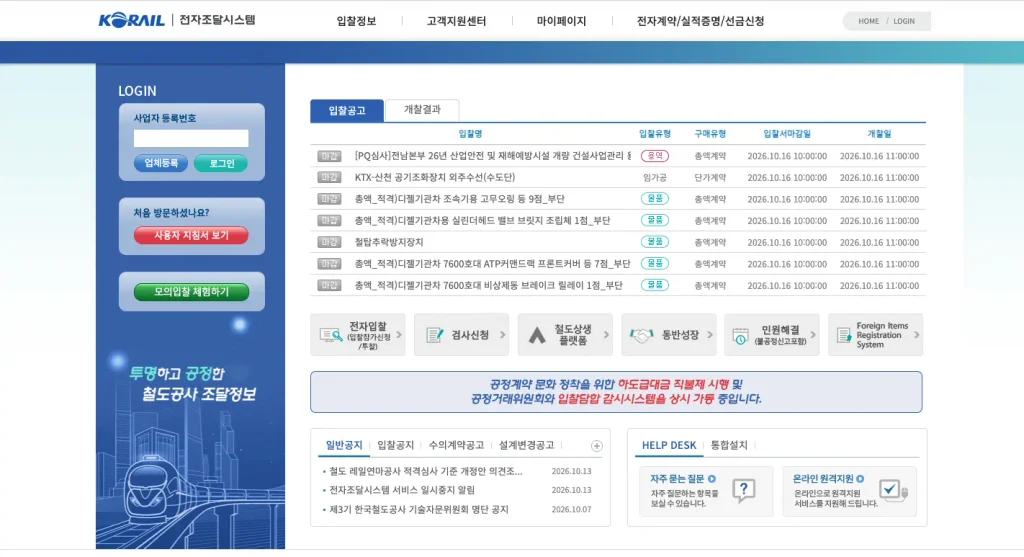The image size is (1024, 557).
Task: Click 물품 badge on 철탑추락방지장치 row
Action: tap(654, 242)
